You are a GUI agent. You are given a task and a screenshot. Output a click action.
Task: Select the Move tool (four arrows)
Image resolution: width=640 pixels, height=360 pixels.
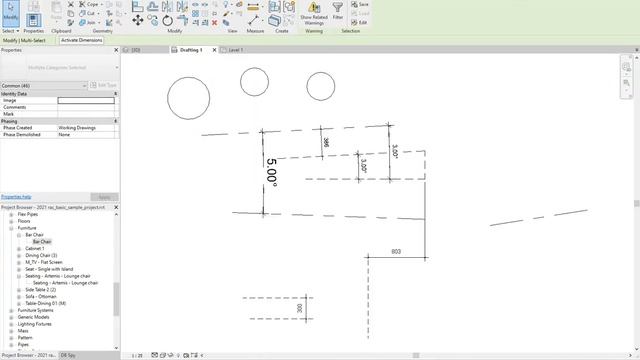click(x=138, y=20)
